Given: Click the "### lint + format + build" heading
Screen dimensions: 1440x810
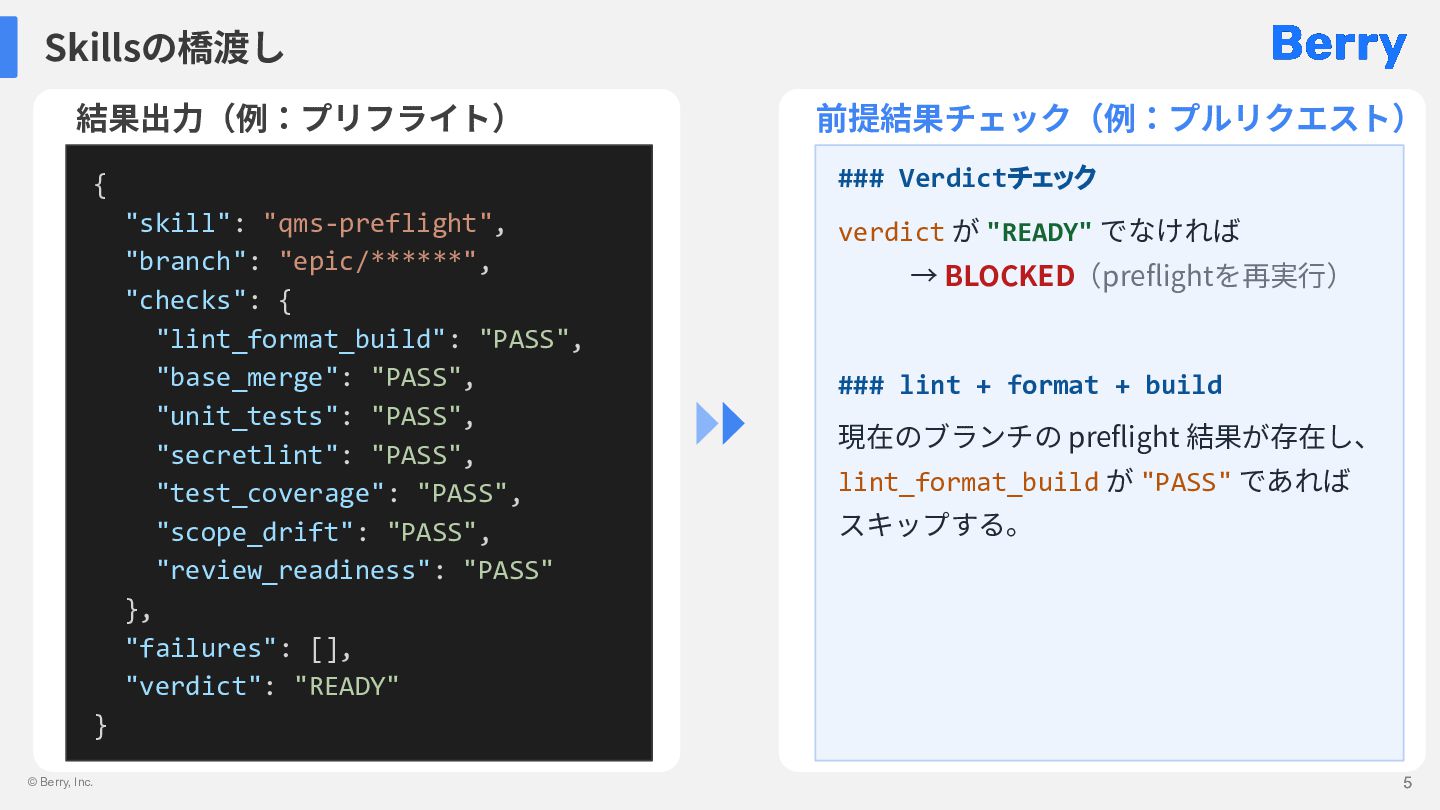Looking at the screenshot, I should tap(1030, 385).
